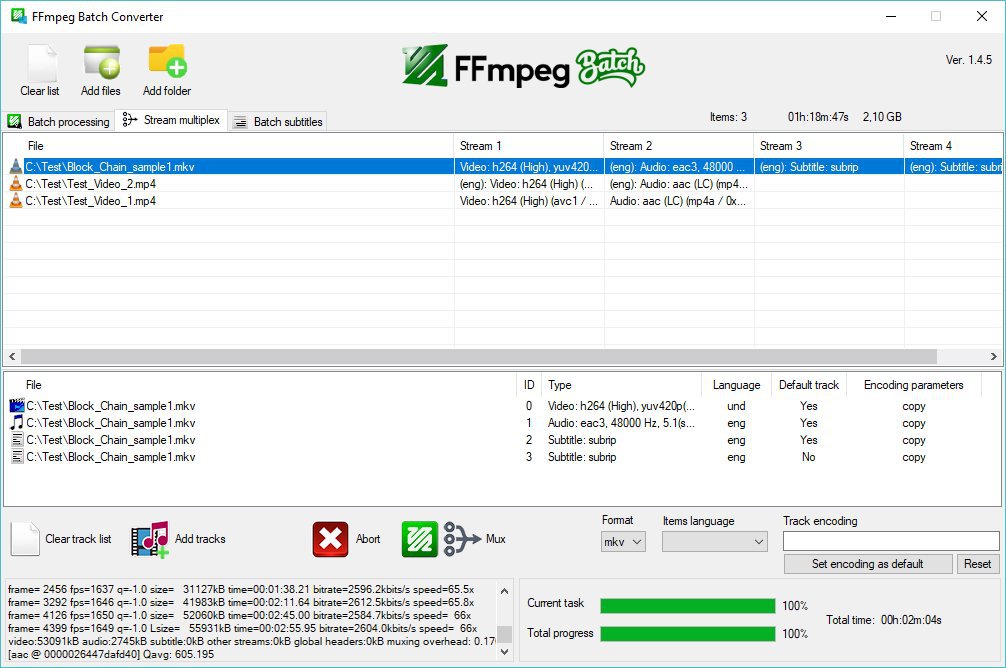
Task: Click the app icon in title bar
Action: point(18,16)
